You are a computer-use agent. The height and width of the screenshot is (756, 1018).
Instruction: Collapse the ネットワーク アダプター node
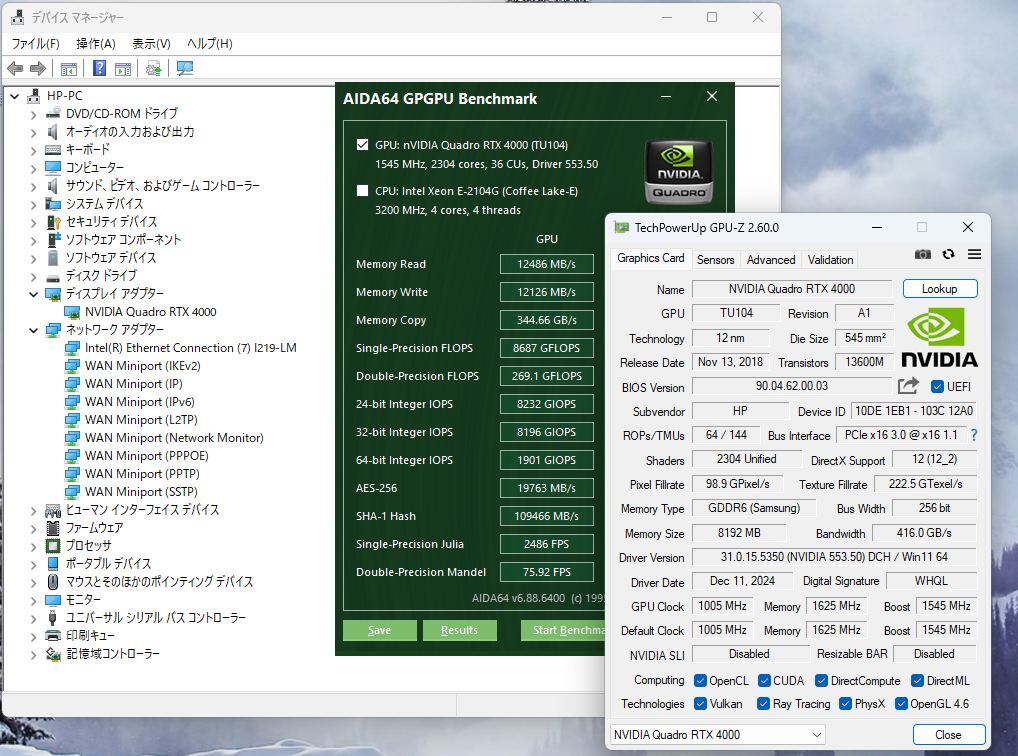(33, 330)
